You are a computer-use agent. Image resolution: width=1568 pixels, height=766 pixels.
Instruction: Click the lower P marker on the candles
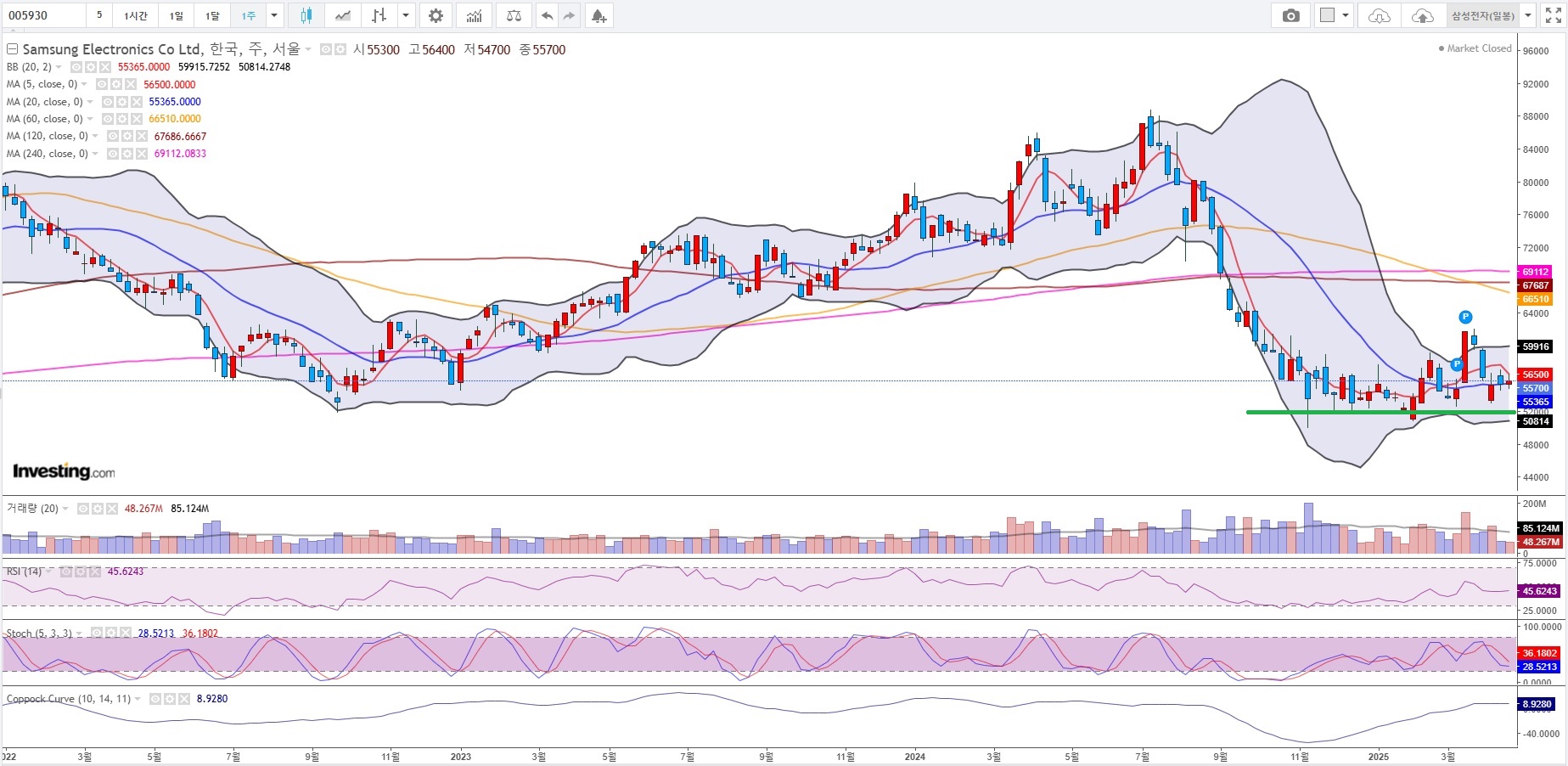click(x=1457, y=364)
